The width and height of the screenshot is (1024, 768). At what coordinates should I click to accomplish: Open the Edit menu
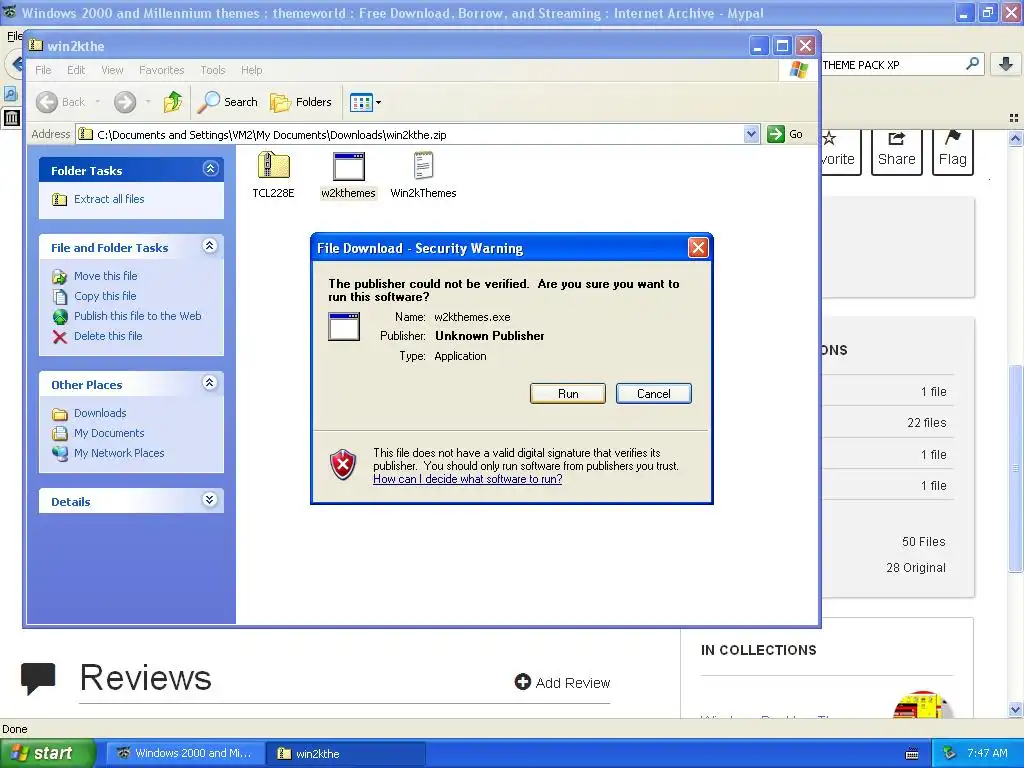[x=76, y=70]
